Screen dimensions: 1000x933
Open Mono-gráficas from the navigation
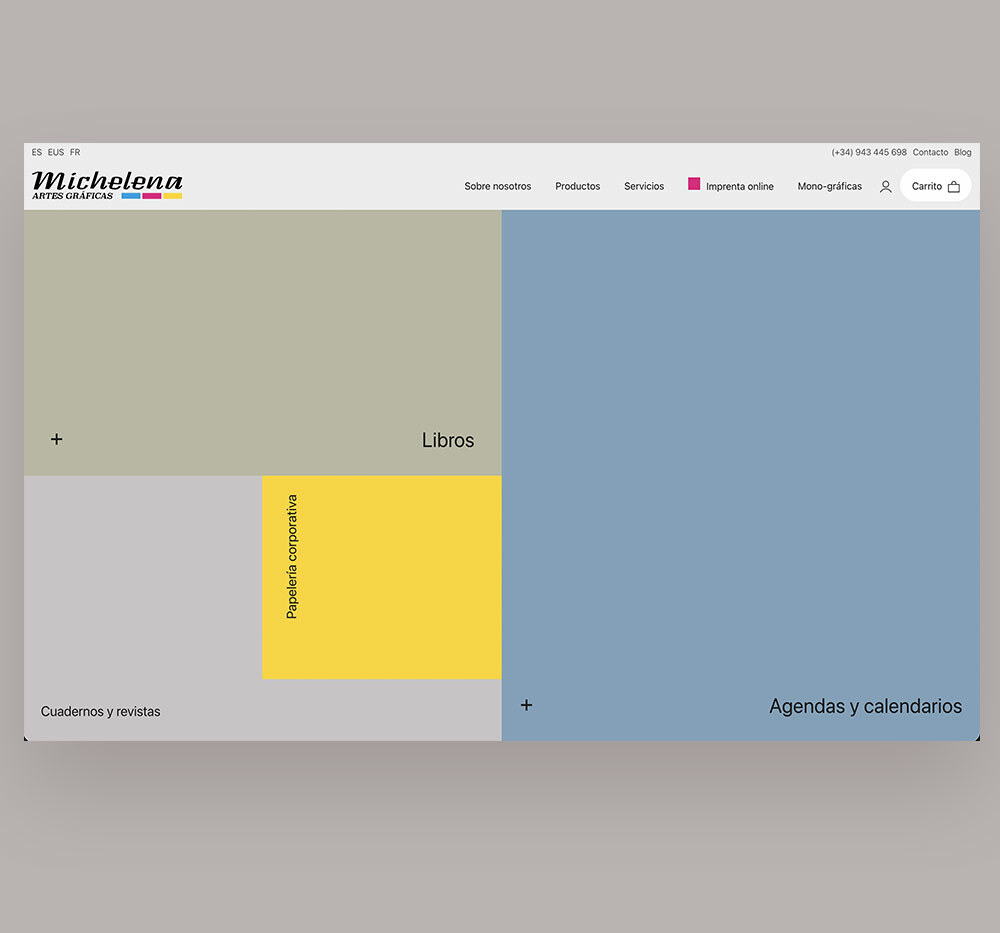[x=829, y=186]
